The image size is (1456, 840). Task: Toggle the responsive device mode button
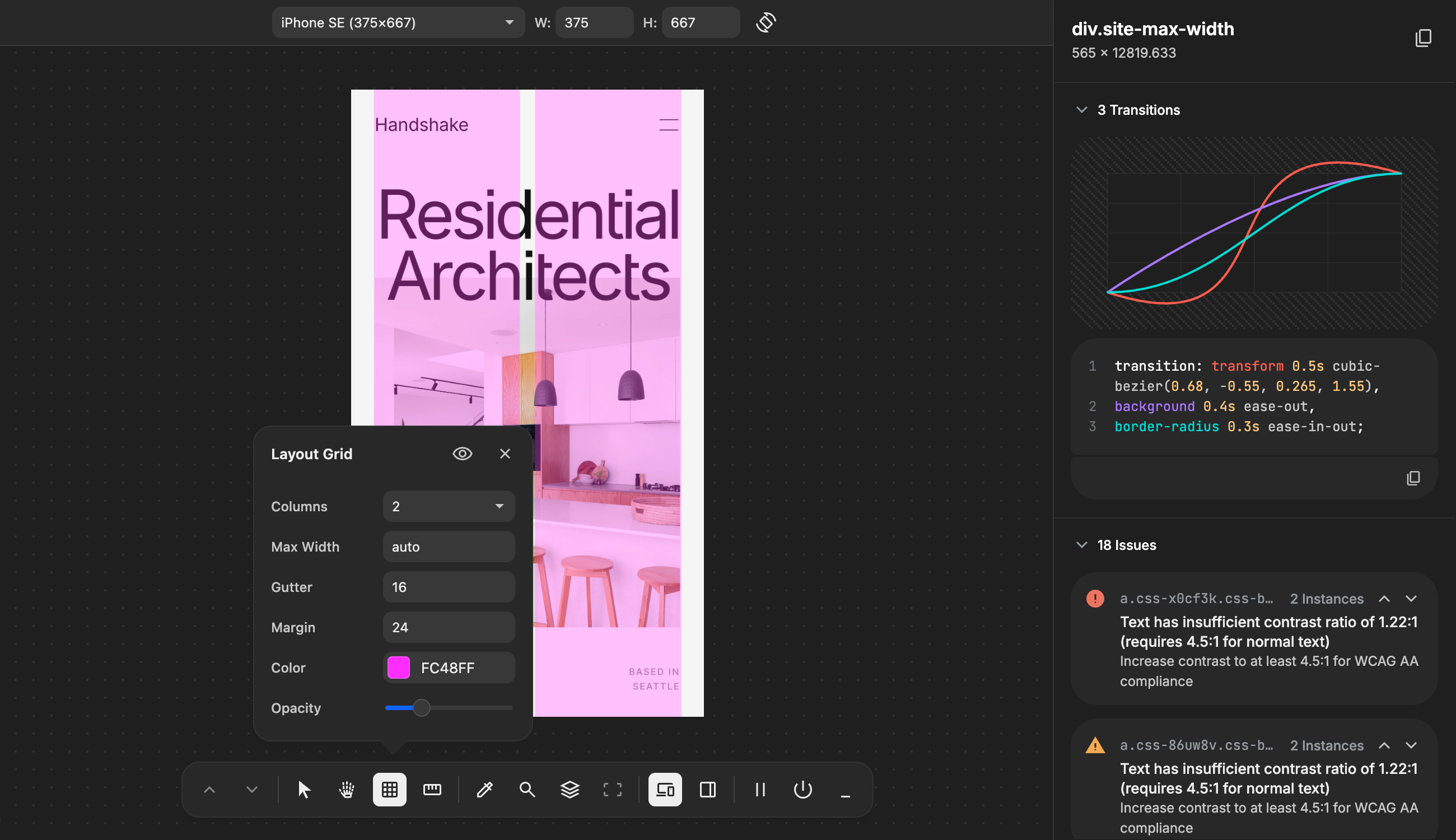tap(665, 789)
